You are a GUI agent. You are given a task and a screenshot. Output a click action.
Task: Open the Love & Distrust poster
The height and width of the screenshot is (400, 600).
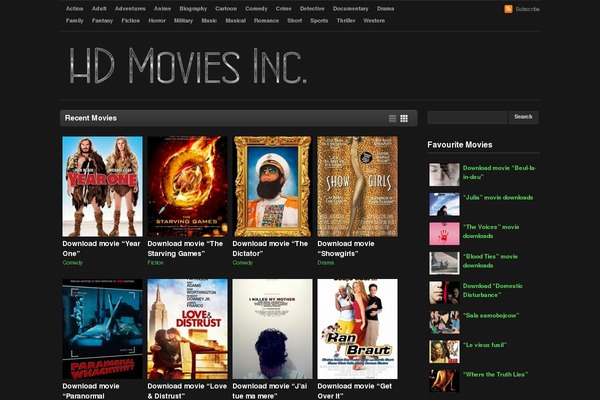tap(187, 329)
